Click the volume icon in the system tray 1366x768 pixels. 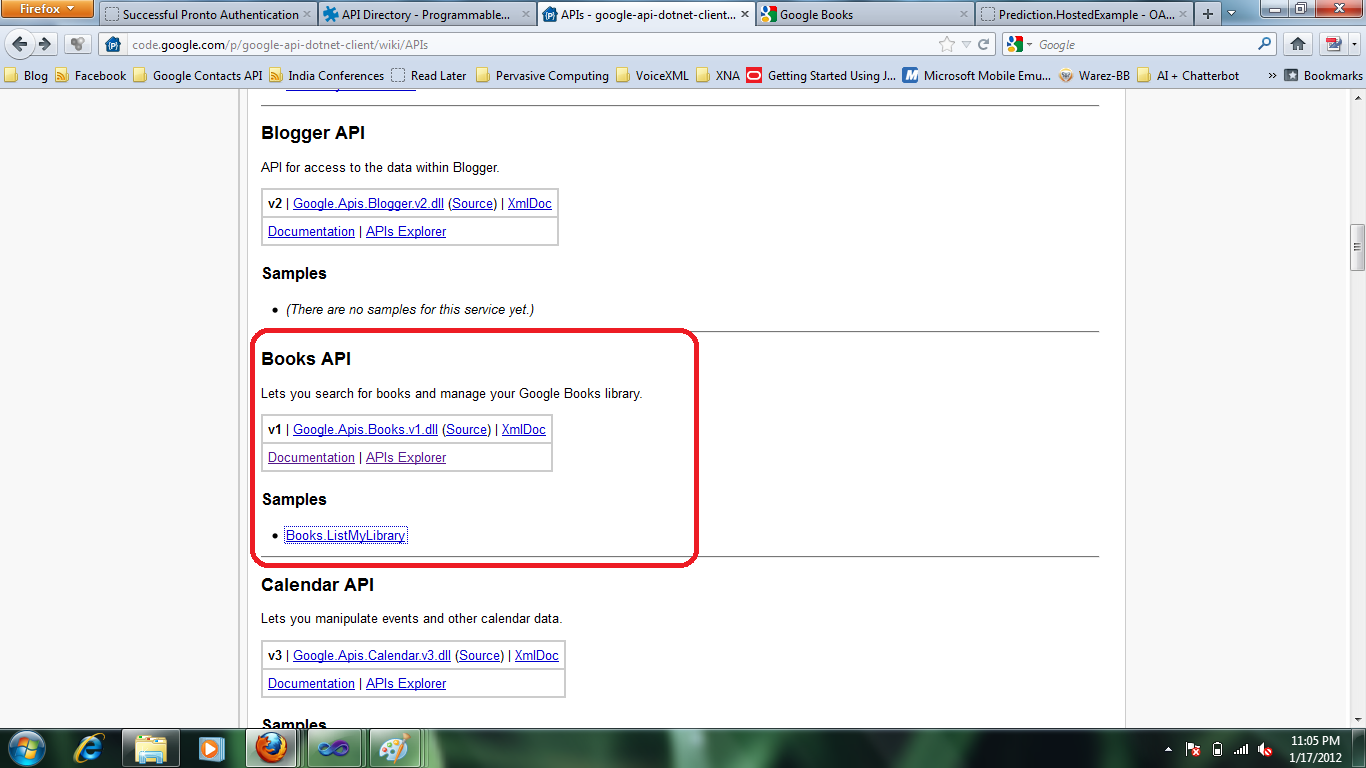click(1266, 748)
